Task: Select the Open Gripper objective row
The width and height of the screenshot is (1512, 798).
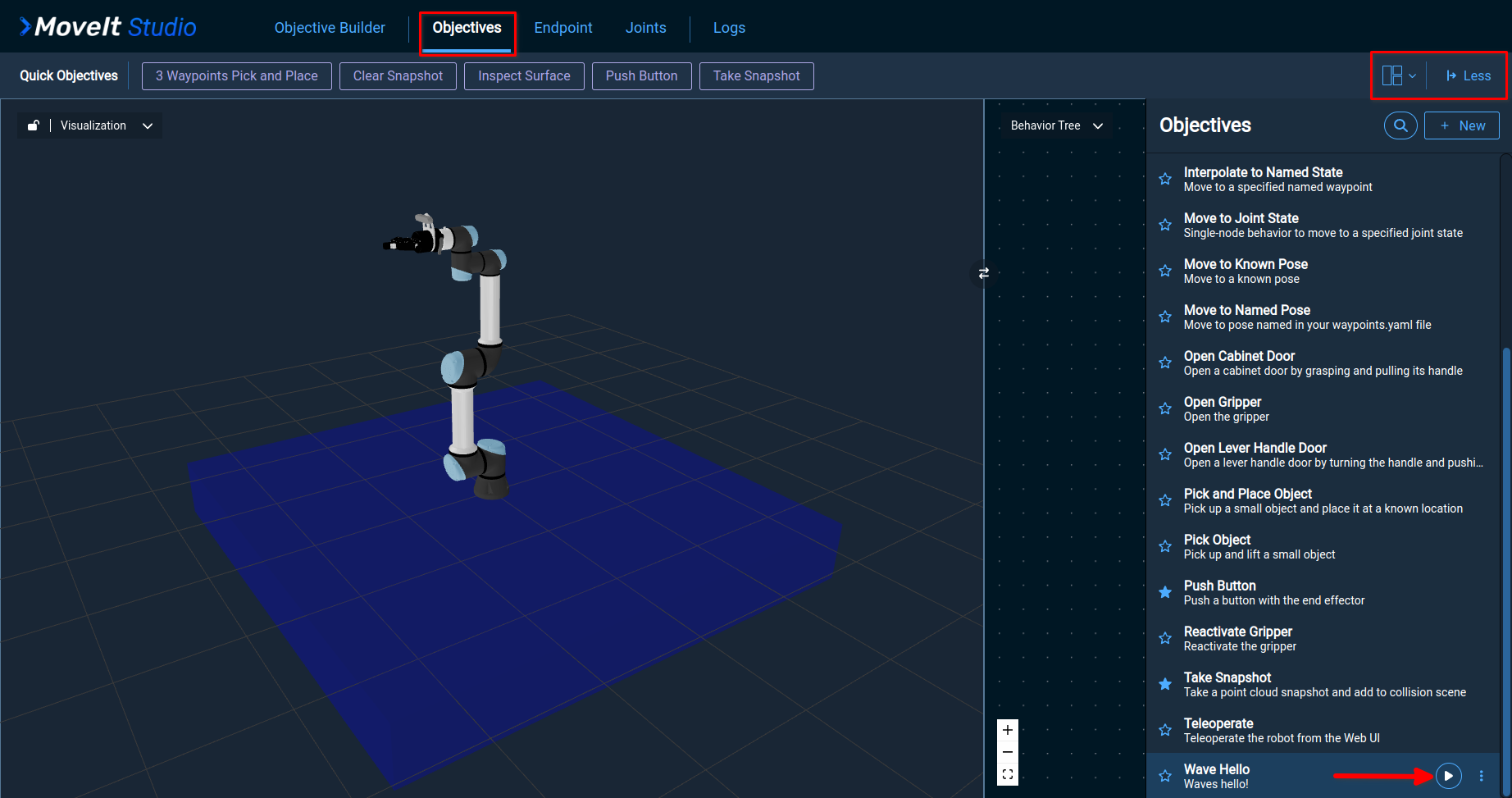Action: 1323,408
